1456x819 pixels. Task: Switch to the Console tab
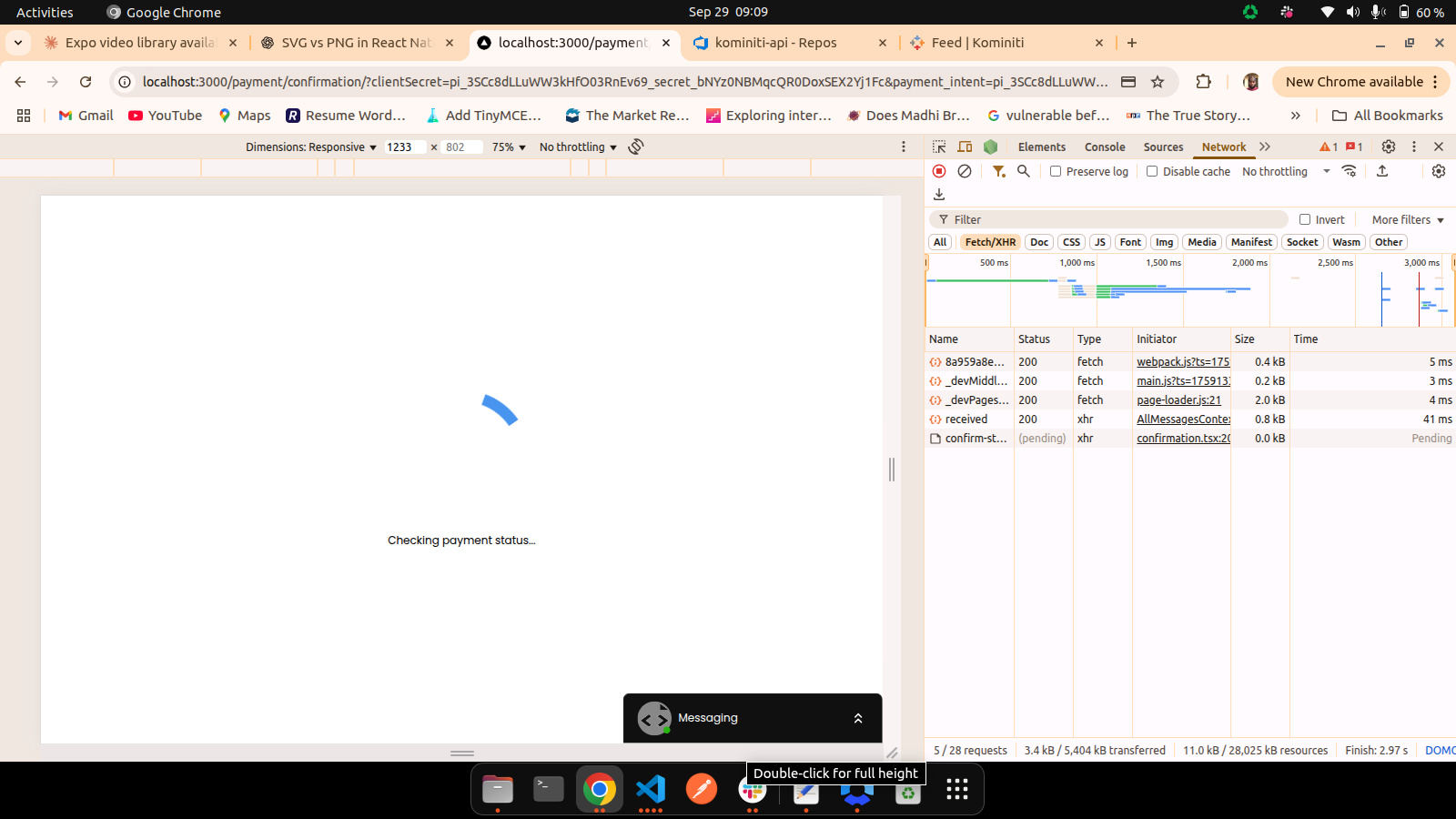click(x=1105, y=147)
